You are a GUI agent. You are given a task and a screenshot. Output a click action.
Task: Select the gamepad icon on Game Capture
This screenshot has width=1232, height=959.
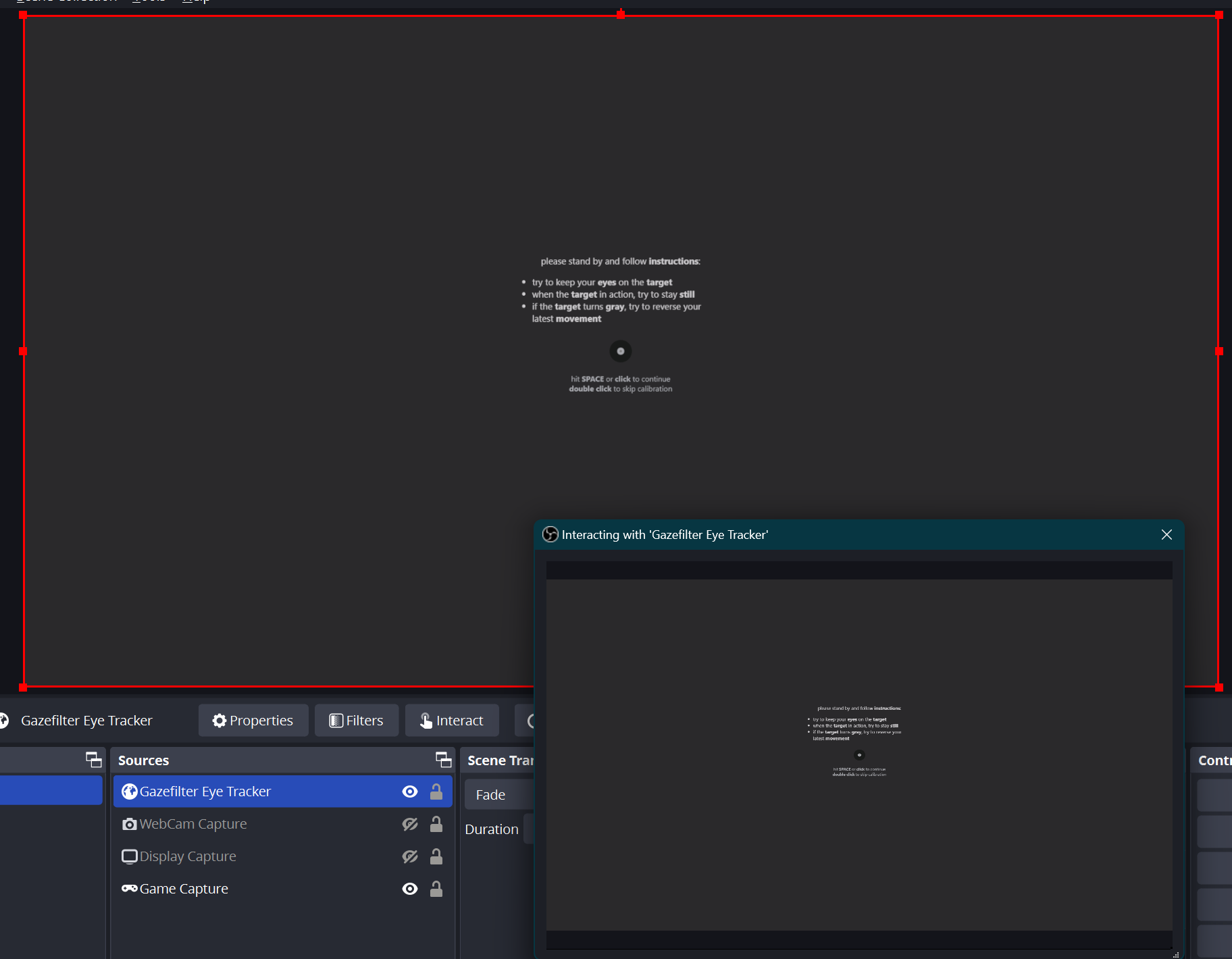(x=130, y=889)
